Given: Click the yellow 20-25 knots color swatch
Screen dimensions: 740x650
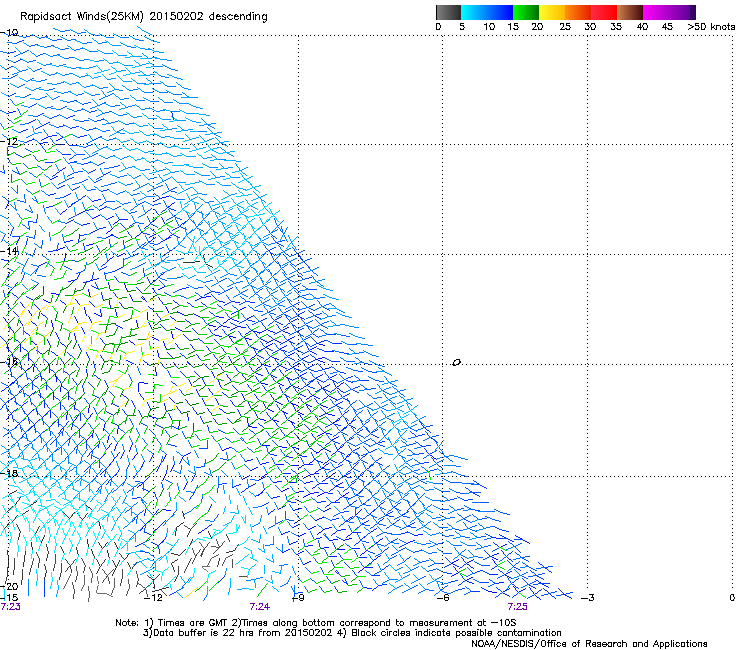Looking at the screenshot, I should click(x=552, y=12).
